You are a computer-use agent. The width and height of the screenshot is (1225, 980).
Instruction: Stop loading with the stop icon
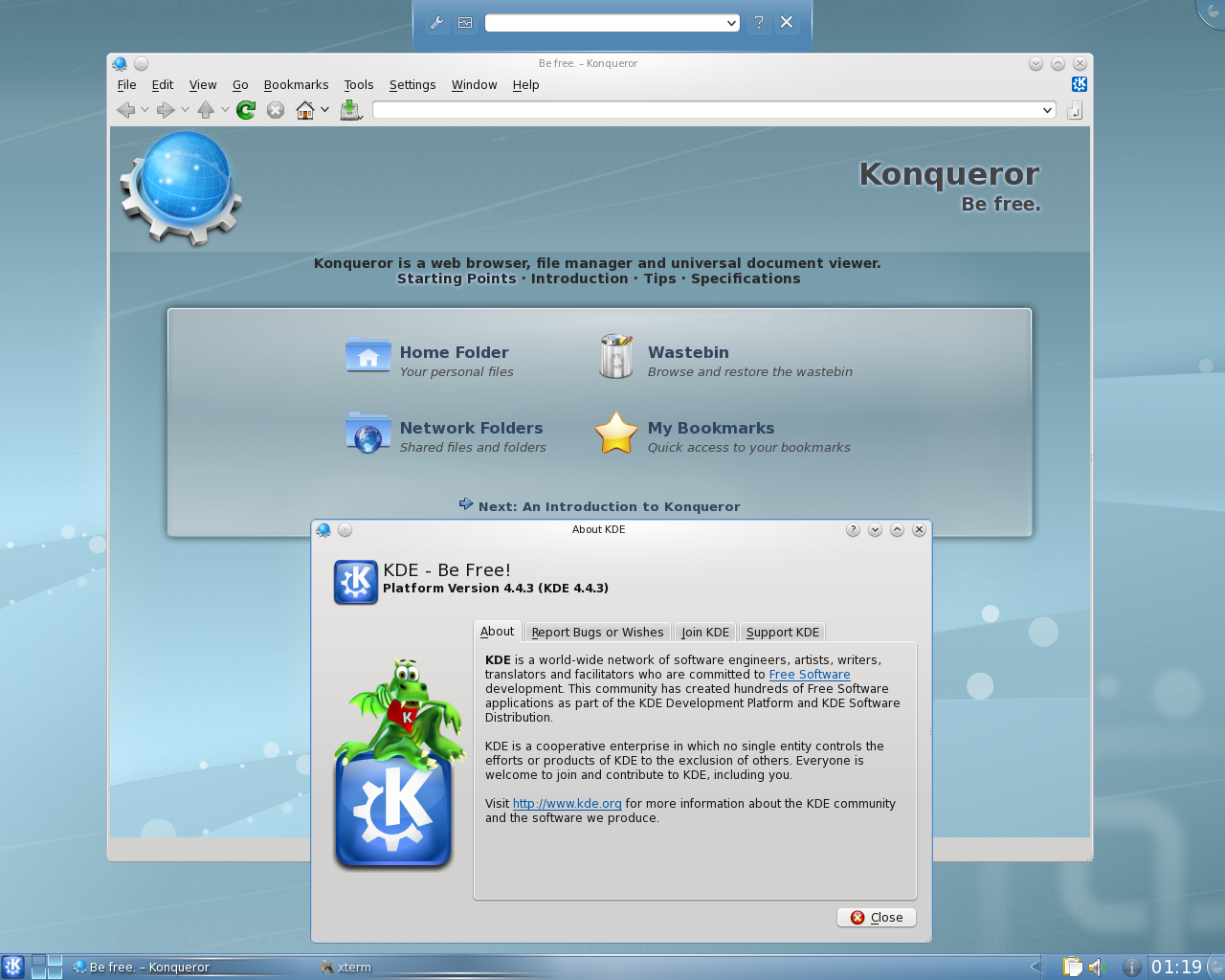[x=276, y=110]
